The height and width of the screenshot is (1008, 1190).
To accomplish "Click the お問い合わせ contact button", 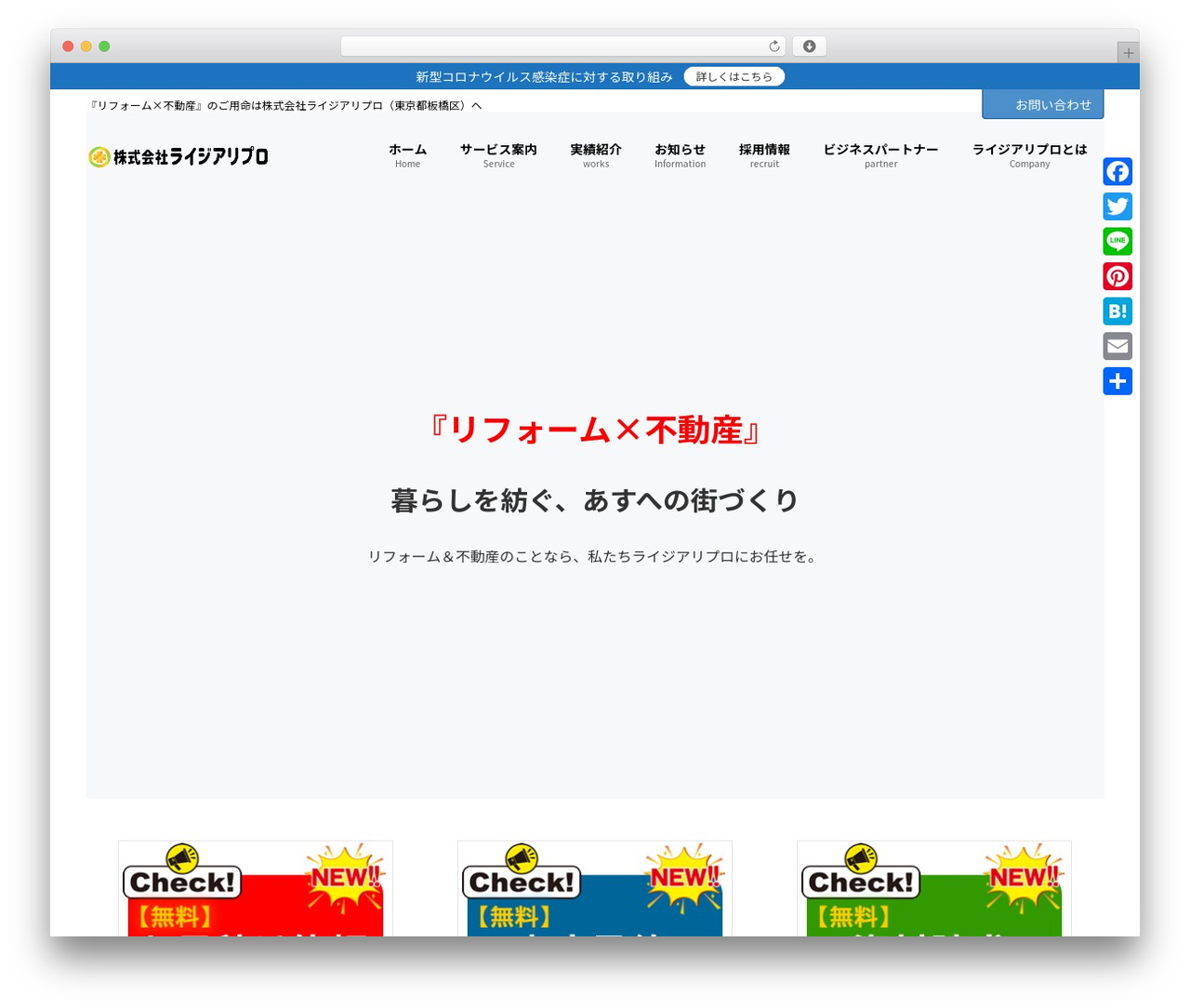I will pos(1043,104).
